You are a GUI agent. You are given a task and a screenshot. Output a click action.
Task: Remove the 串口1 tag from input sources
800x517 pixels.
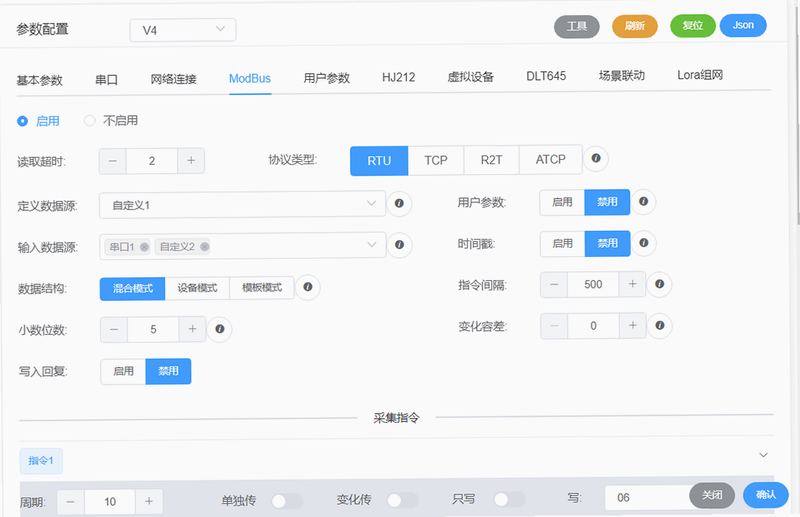tap(144, 247)
